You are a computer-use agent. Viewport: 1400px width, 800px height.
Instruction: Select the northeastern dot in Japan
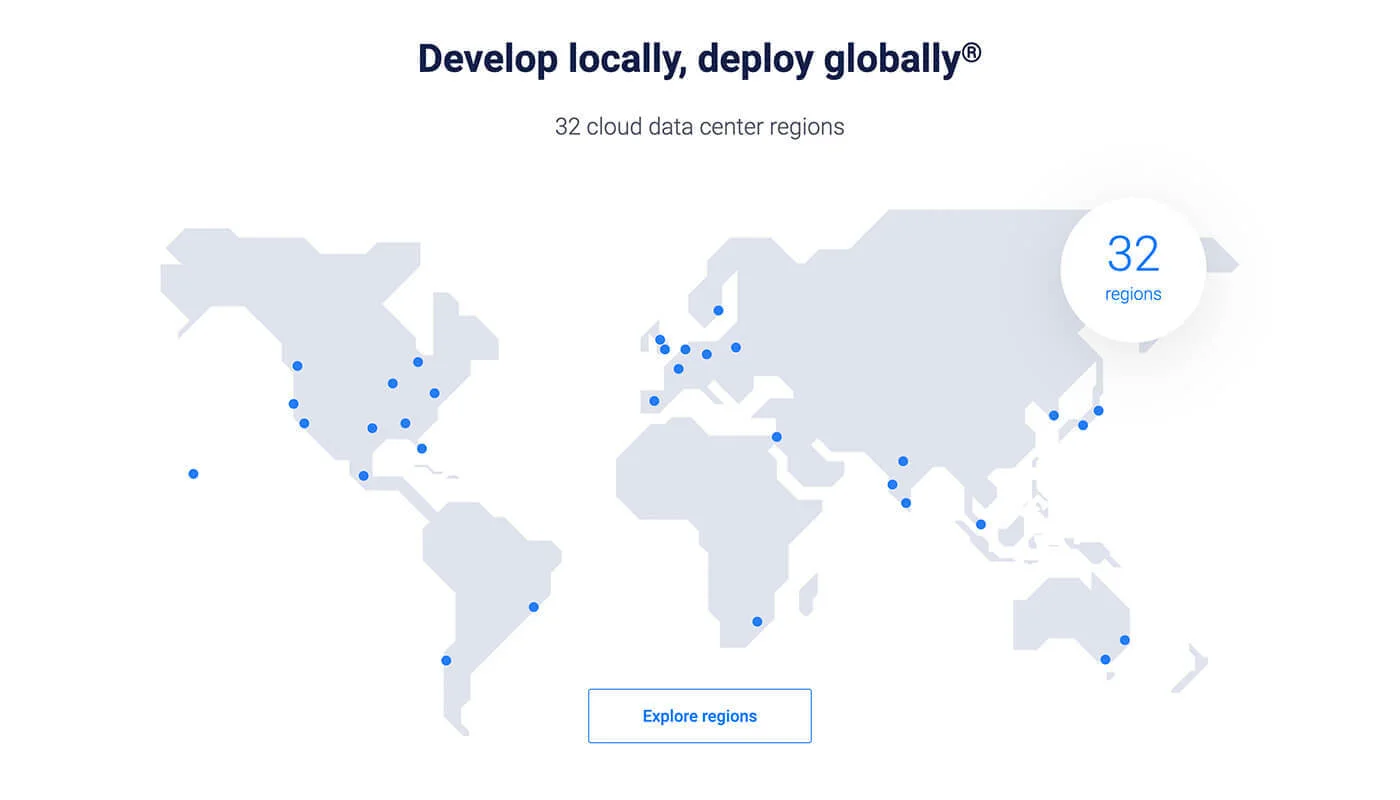click(x=1098, y=411)
